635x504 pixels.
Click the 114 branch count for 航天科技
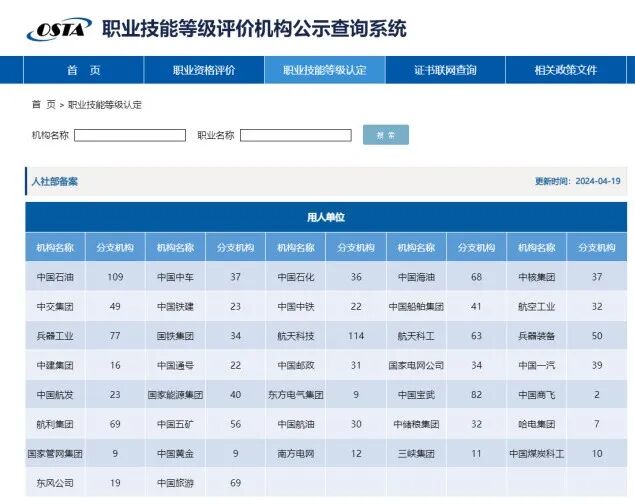[x=356, y=336]
